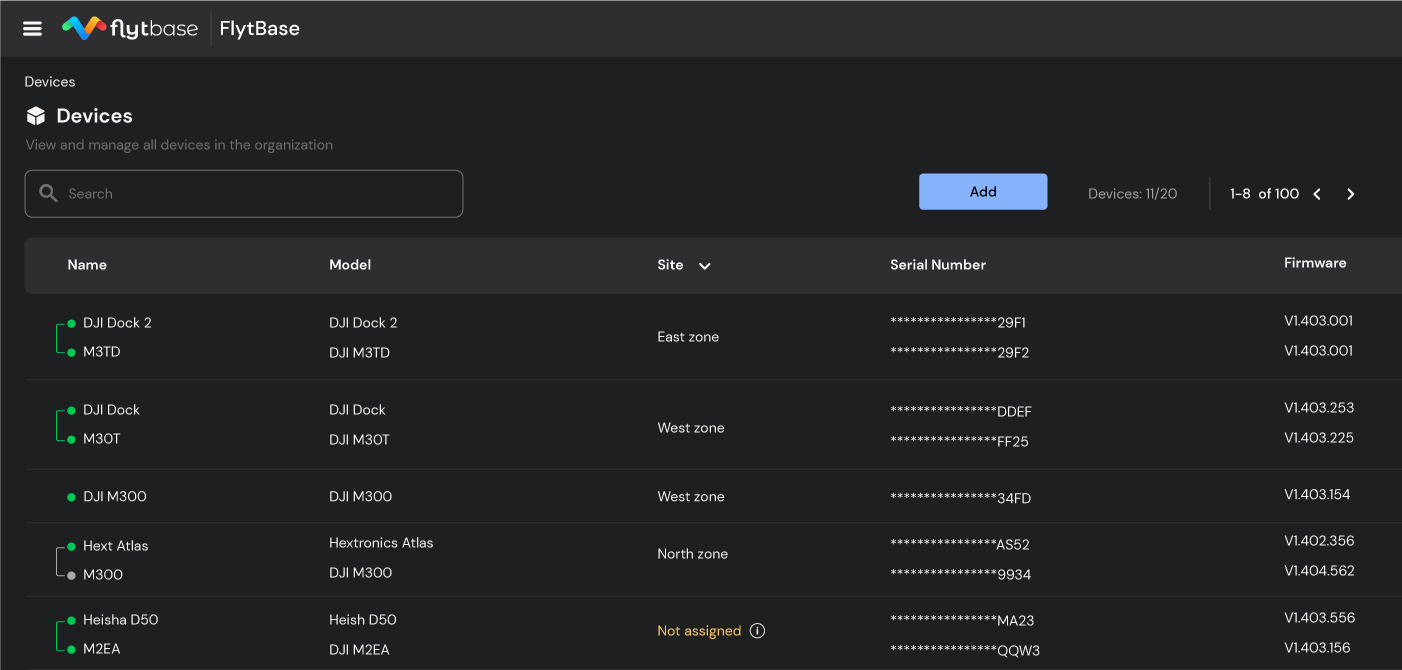The width and height of the screenshot is (1402, 670).
Task: Click firmware version V1.403.225
Action: (x=1319, y=438)
